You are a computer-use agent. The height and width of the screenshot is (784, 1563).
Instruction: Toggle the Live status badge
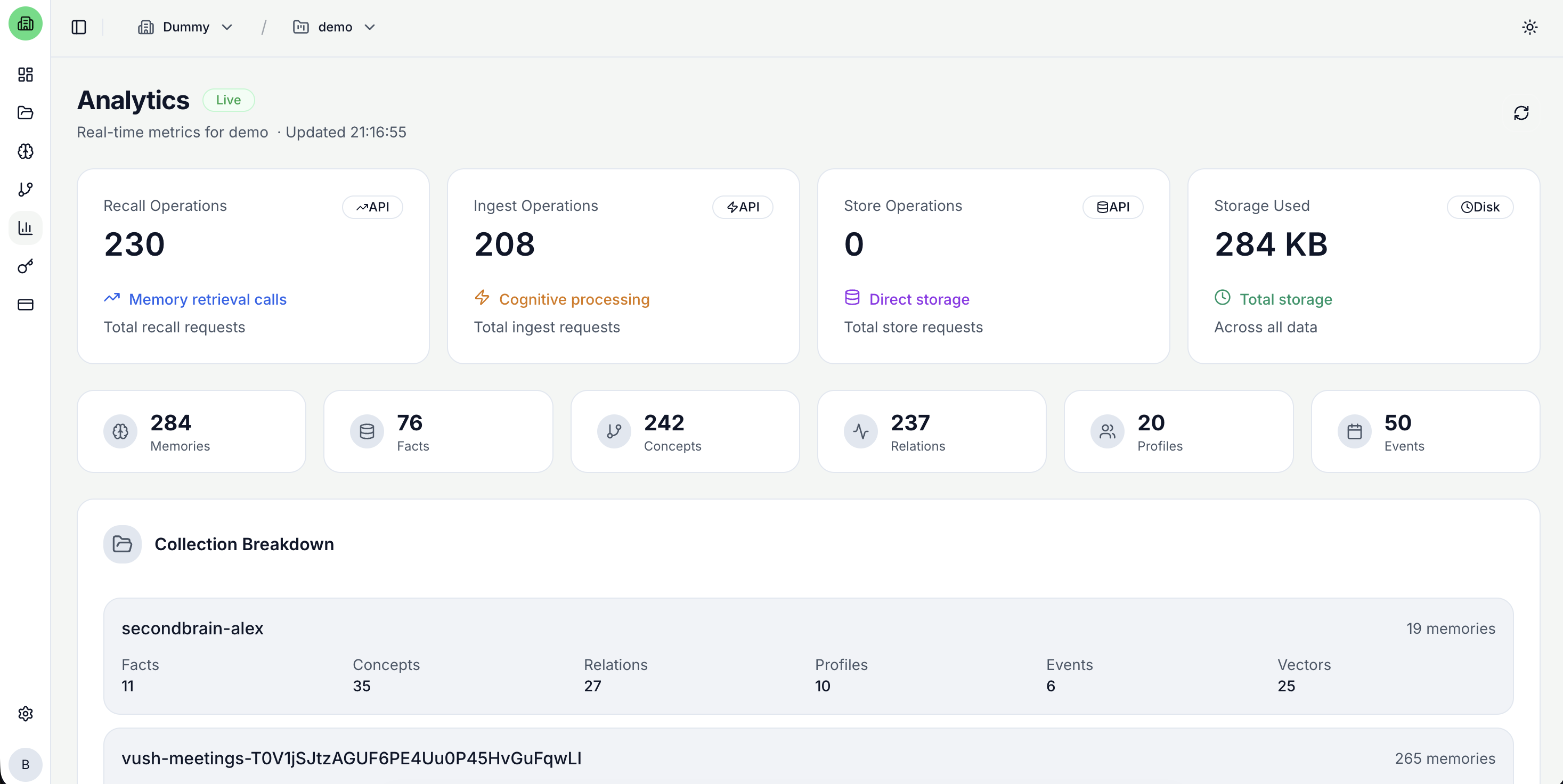click(x=229, y=100)
